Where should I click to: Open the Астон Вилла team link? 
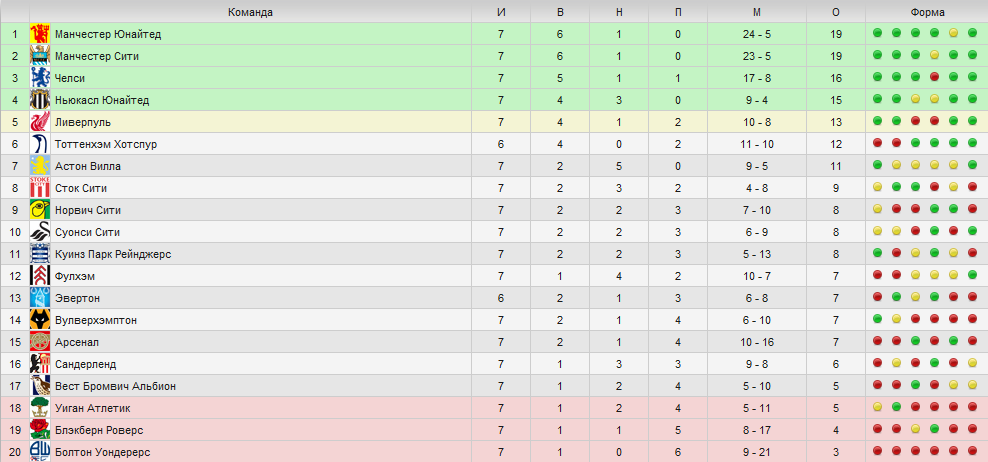click(88, 166)
